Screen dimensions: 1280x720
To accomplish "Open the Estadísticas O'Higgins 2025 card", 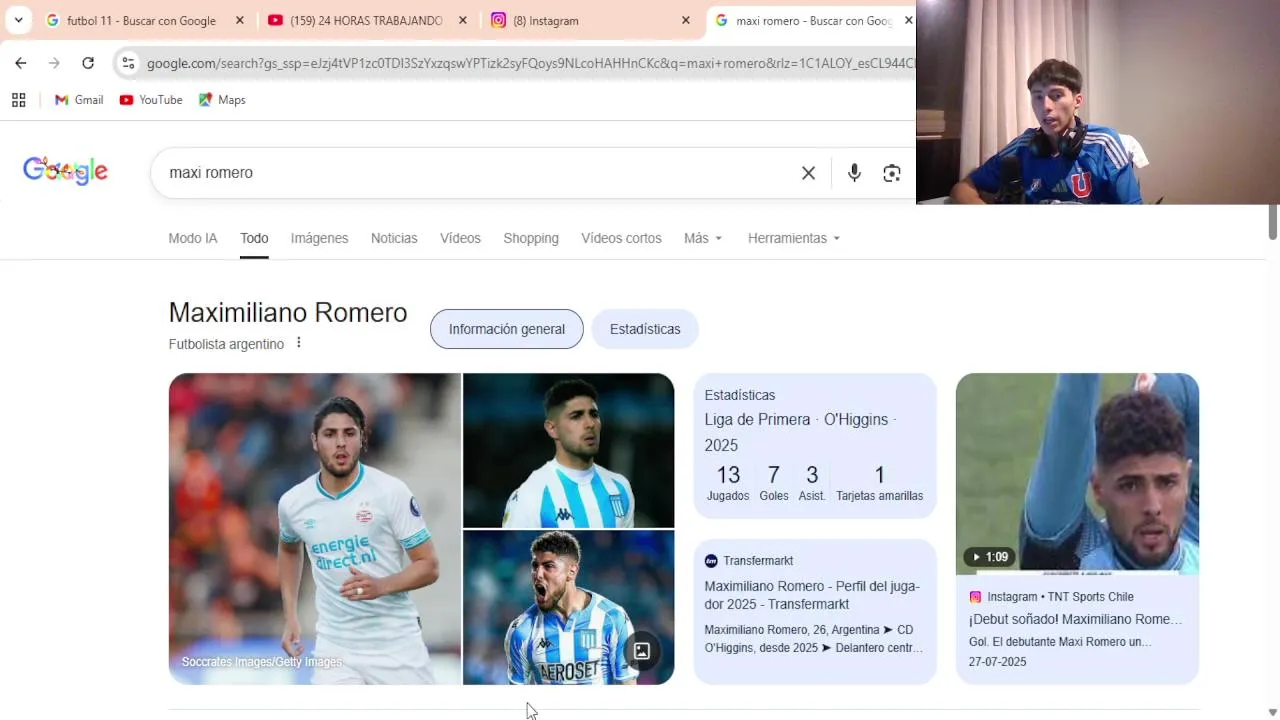I will pyautogui.click(x=815, y=445).
